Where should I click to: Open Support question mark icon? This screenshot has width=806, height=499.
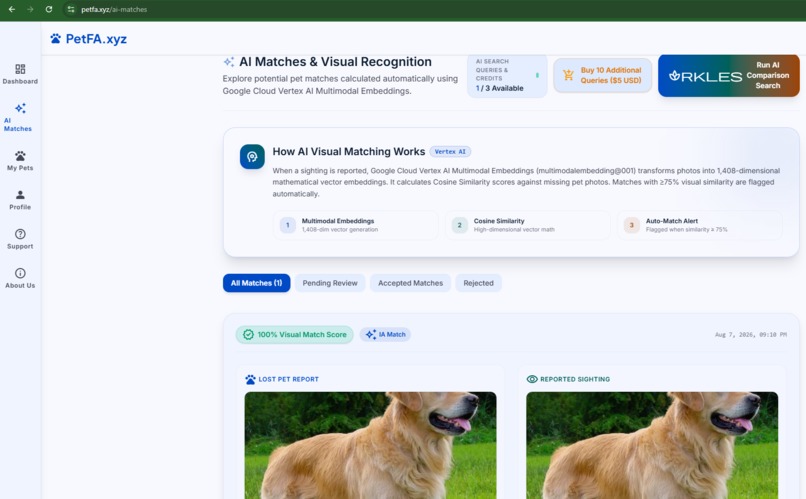tap(20, 234)
